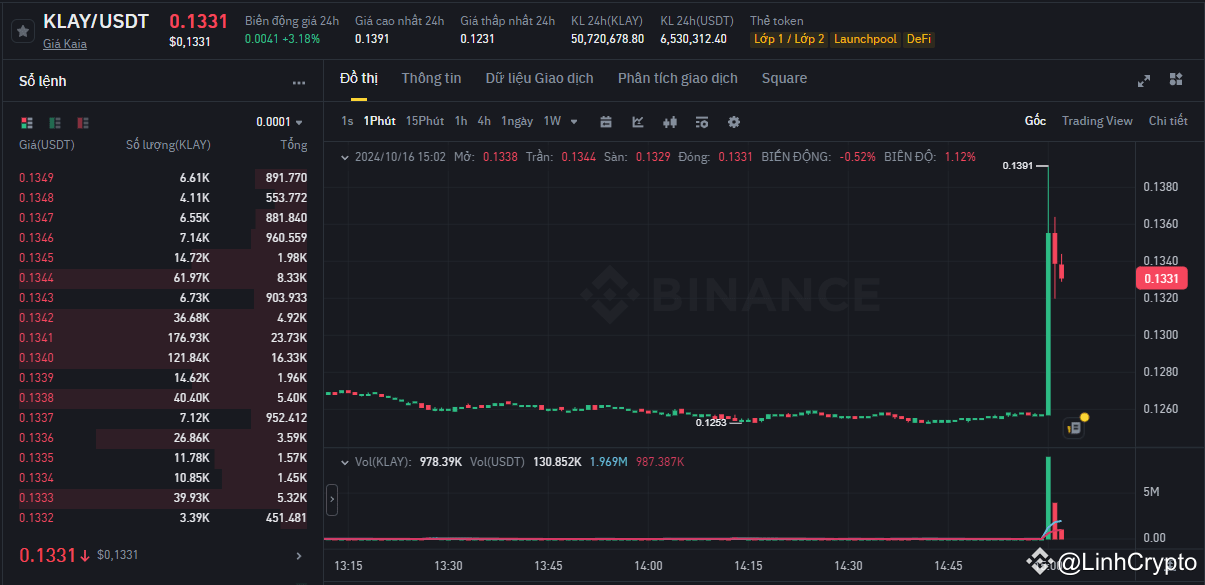Expand the chart to fullscreen with the arrows icon
This screenshot has height=585, width=1205.
pos(1143,78)
